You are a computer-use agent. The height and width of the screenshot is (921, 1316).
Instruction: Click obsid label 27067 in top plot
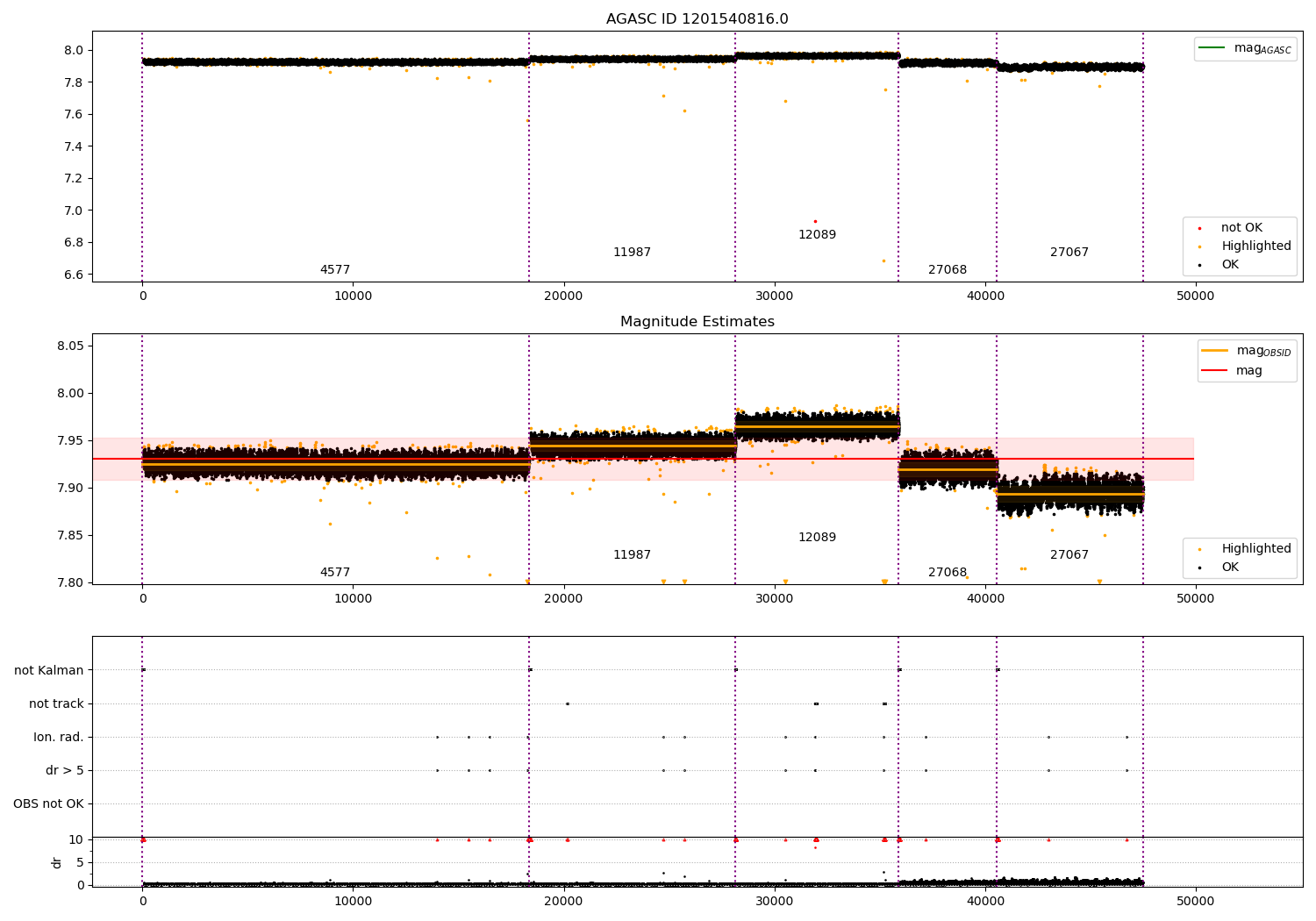(1069, 253)
